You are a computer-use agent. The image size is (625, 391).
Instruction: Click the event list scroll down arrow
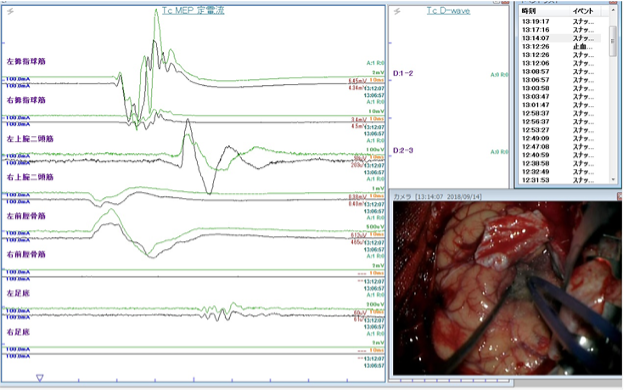click(613, 180)
